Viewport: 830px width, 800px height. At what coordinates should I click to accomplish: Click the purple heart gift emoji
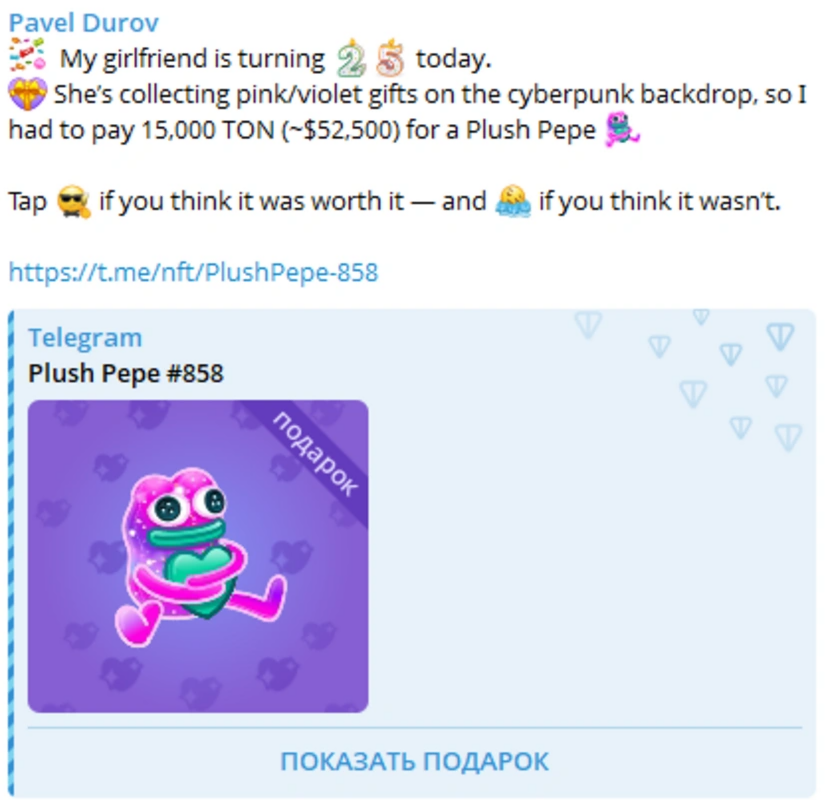pyautogui.click(x=28, y=94)
